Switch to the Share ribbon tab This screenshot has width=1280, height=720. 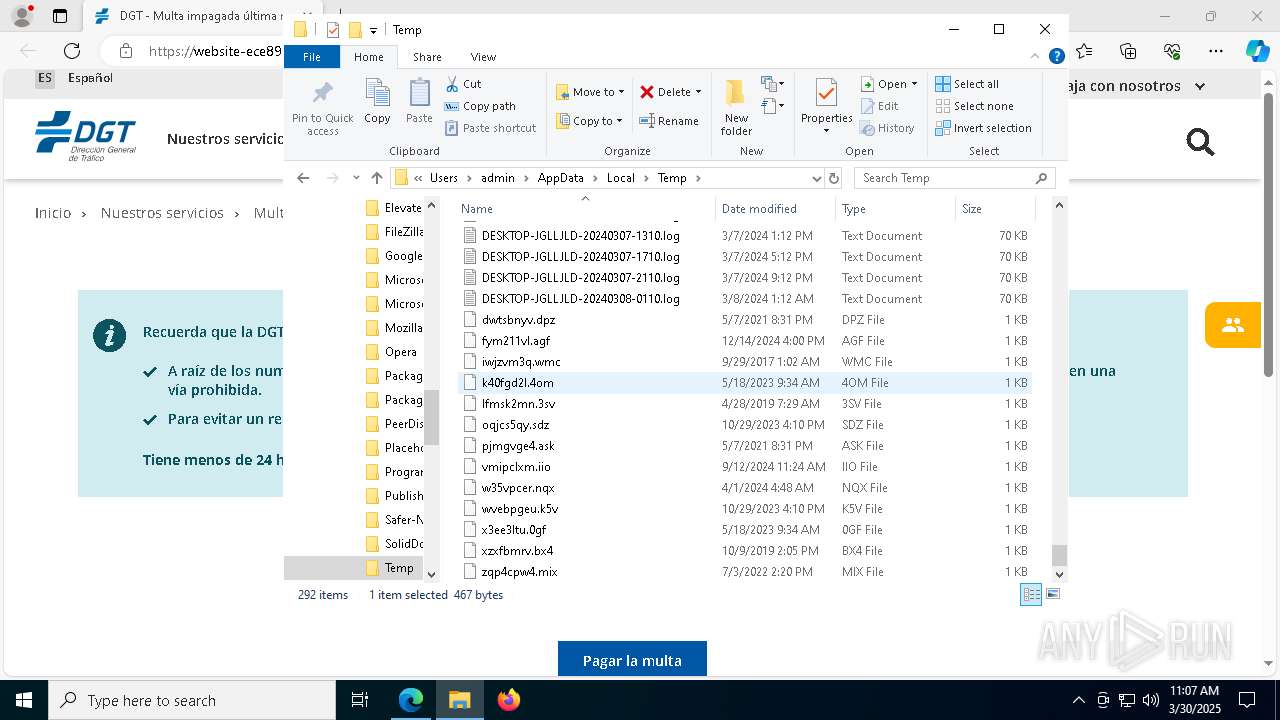(x=427, y=57)
